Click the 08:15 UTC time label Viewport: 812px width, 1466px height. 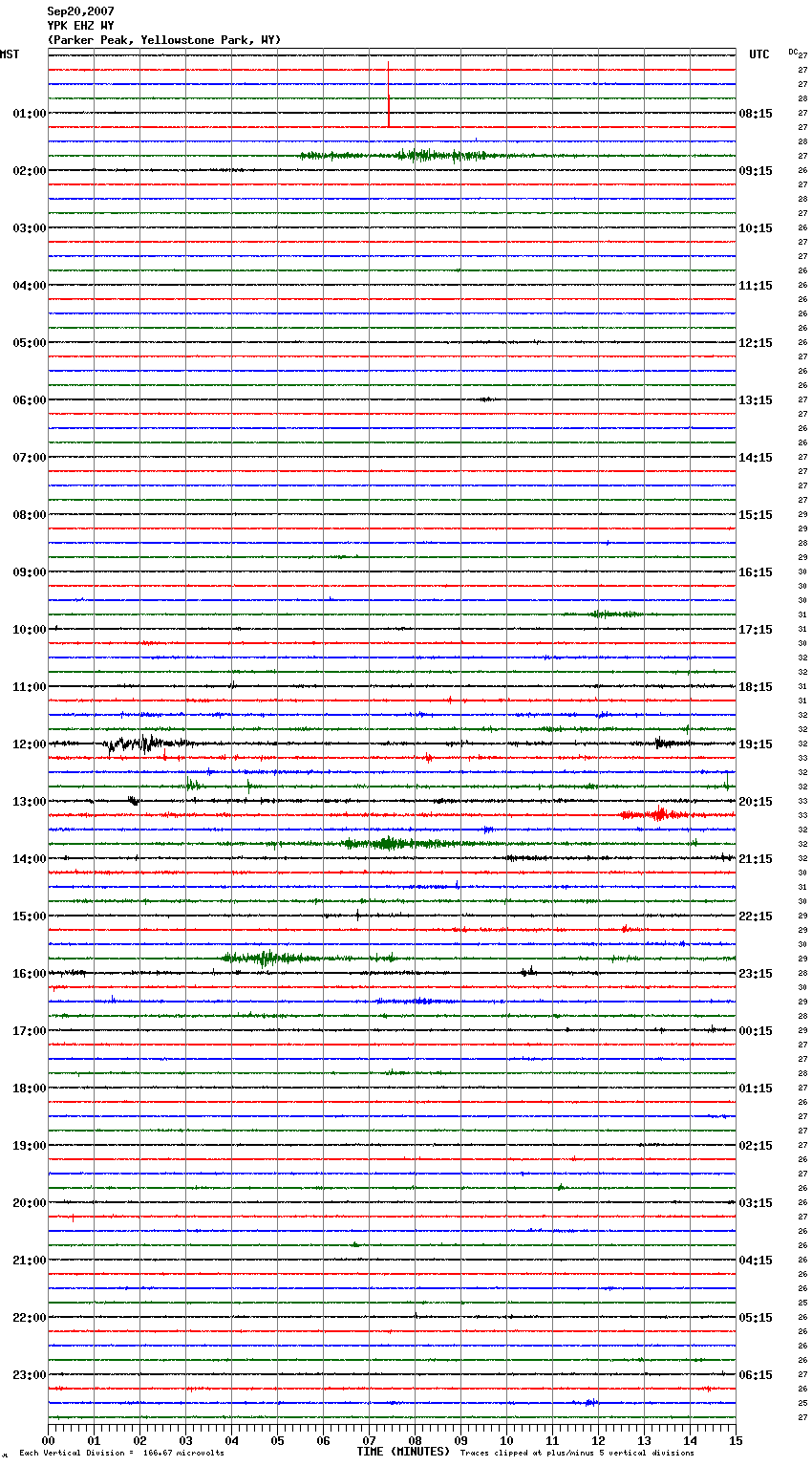(x=756, y=114)
